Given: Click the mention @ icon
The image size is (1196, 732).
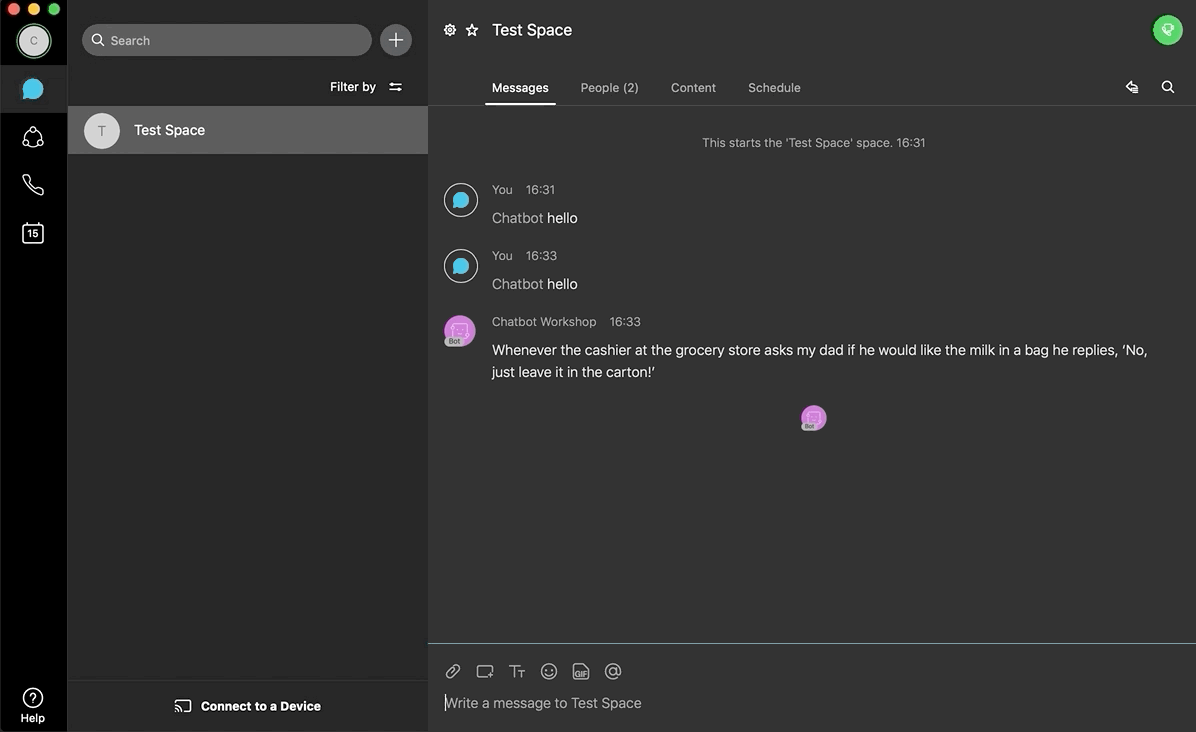Looking at the screenshot, I should click(x=613, y=672).
